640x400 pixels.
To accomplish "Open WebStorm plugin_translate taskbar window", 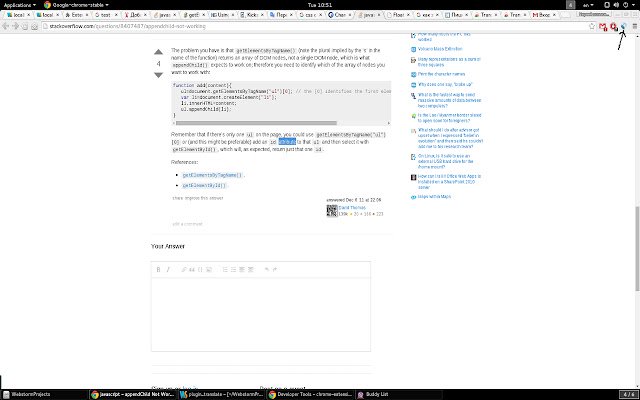I will [222, 395].
